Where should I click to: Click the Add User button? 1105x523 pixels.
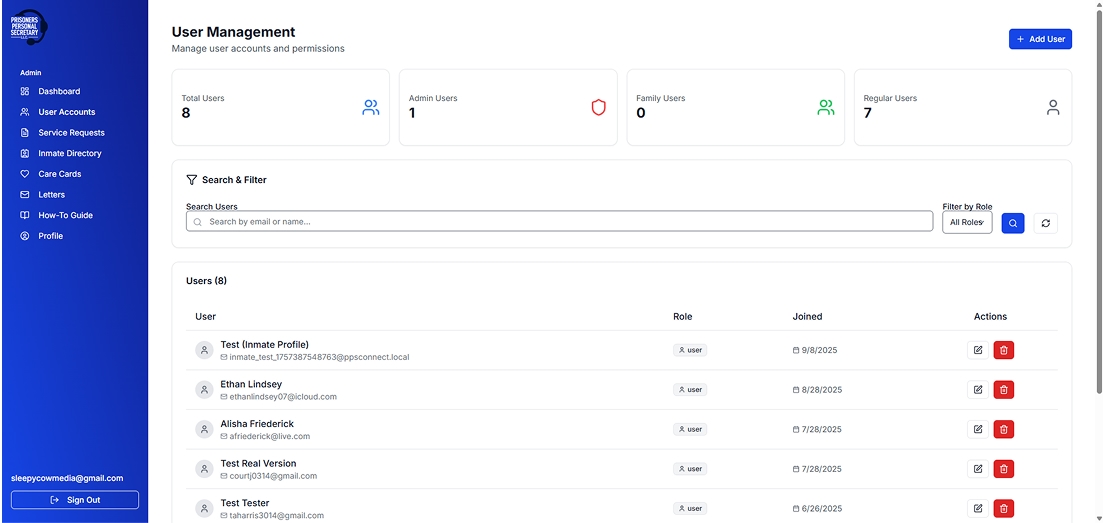1040,39
